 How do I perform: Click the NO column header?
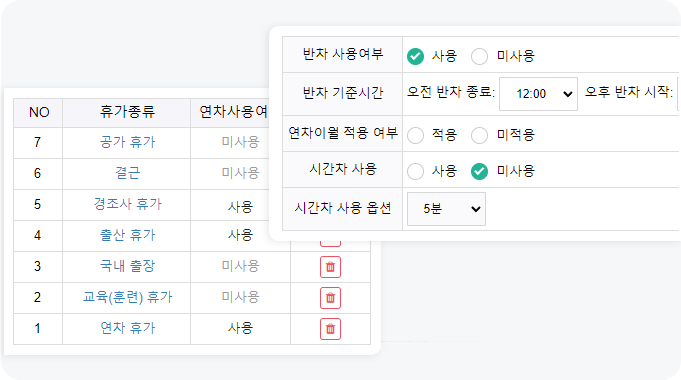coord(39,112)
